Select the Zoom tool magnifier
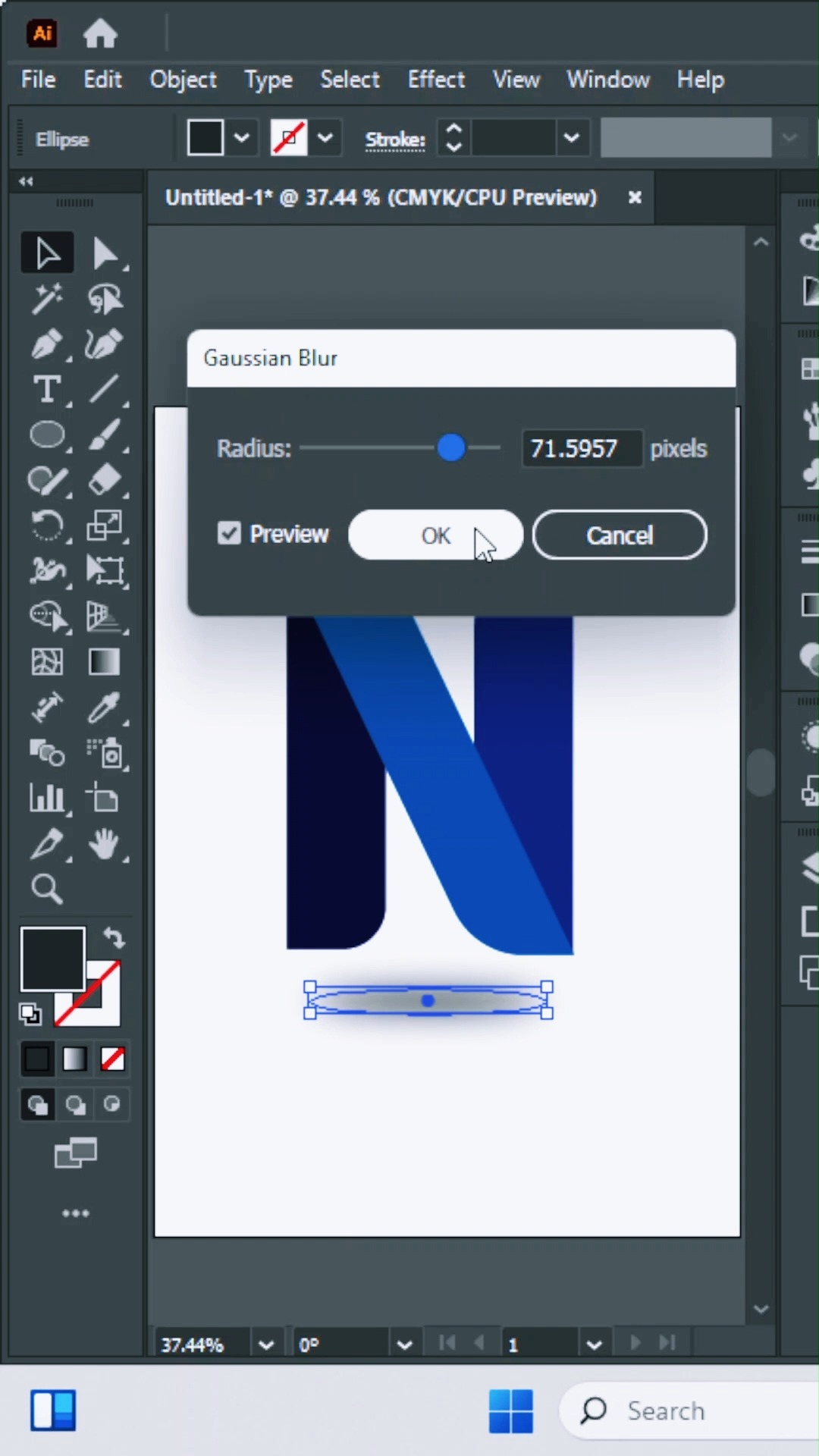The width and height of the screenshot is (819, 1456). pos(47,889)
